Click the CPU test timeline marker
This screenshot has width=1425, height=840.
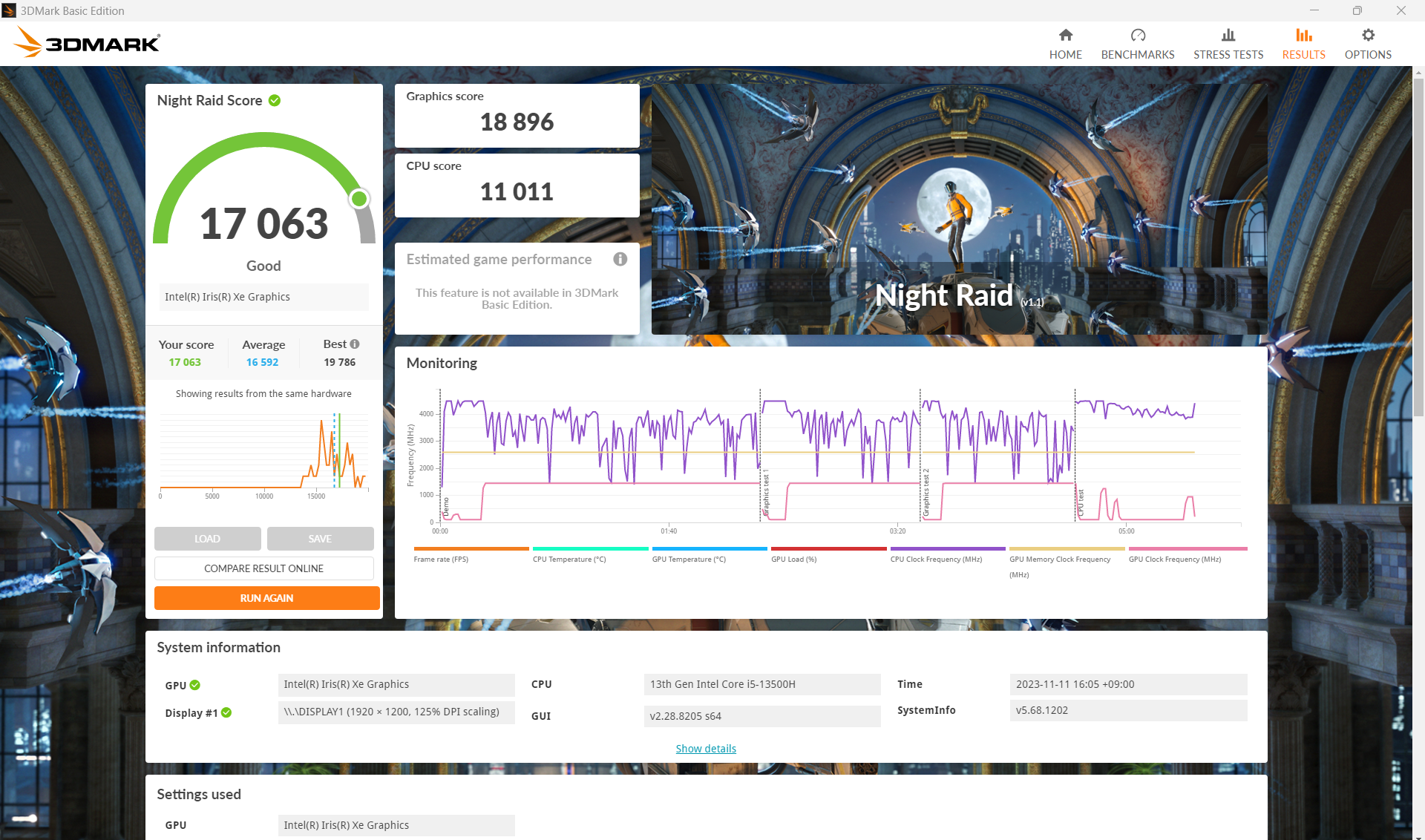[1081, 504]
